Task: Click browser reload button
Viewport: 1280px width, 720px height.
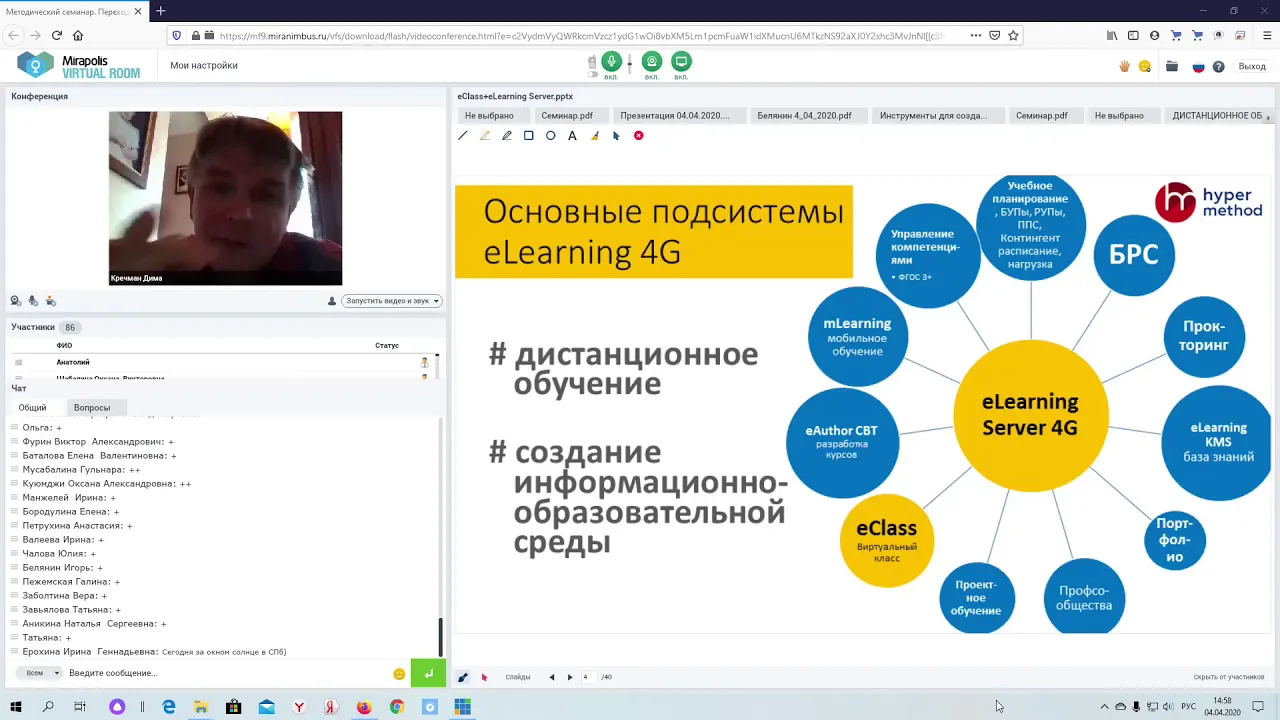Action: tap(56, 35)
